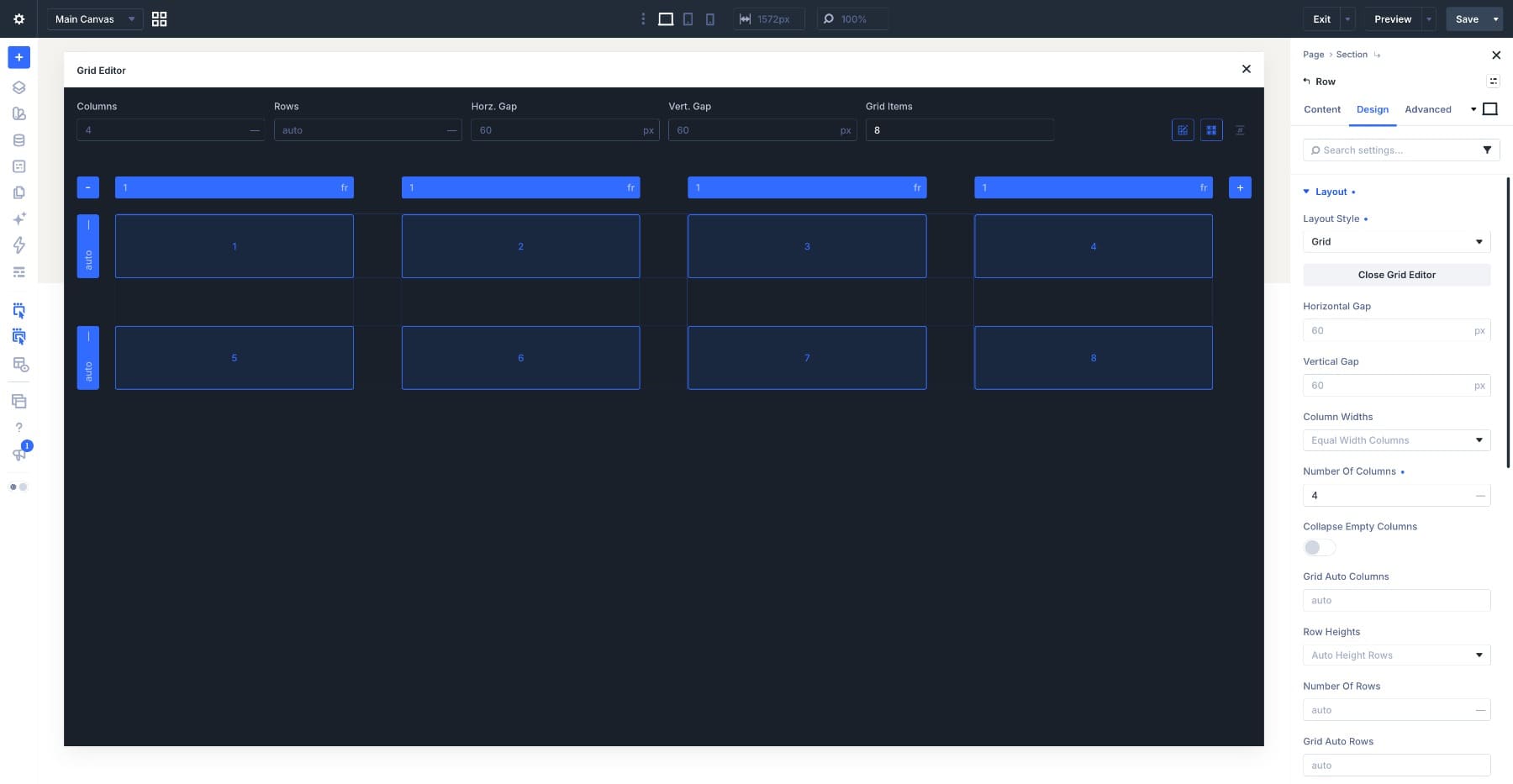Switch to tablet viewport

click(688, 18)
